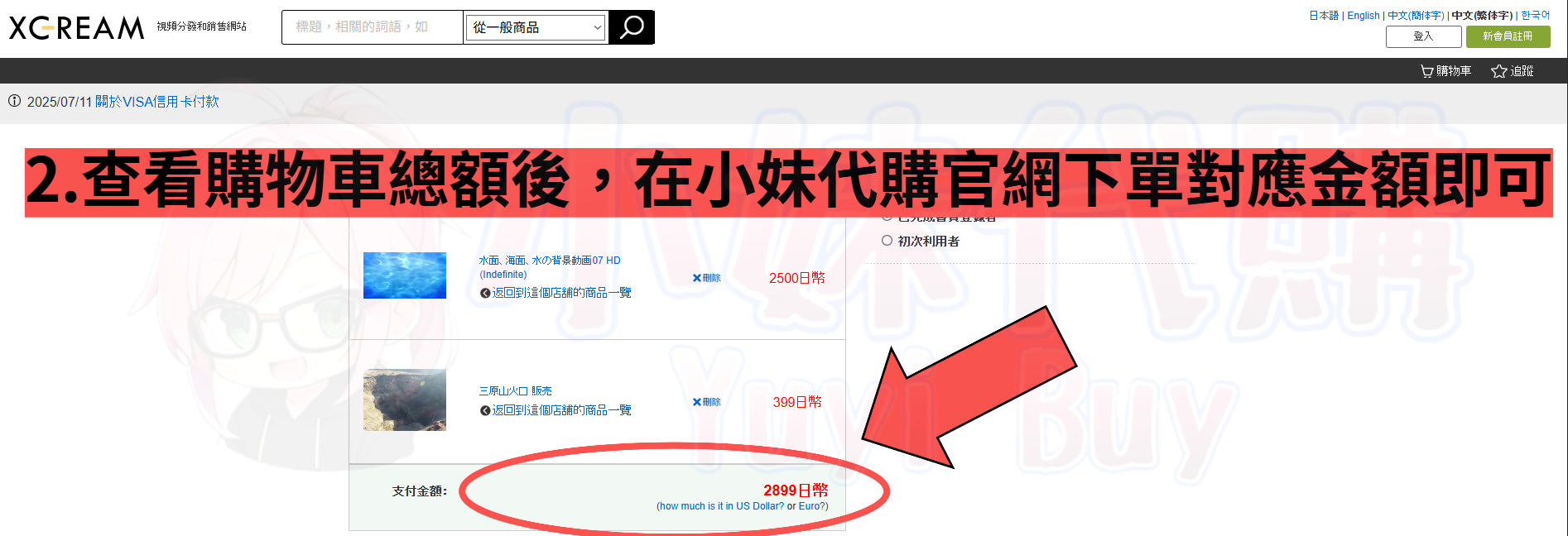Click the XCREAM logo

tap(77, 28)
